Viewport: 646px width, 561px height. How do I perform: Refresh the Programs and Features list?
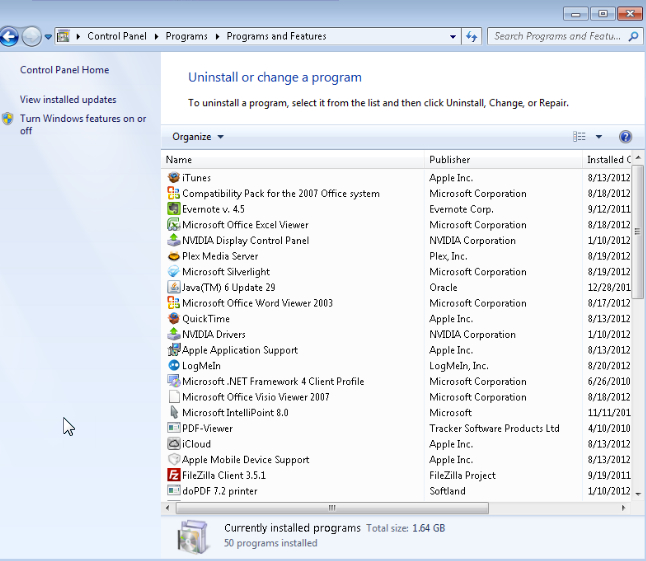click(471, 37)
